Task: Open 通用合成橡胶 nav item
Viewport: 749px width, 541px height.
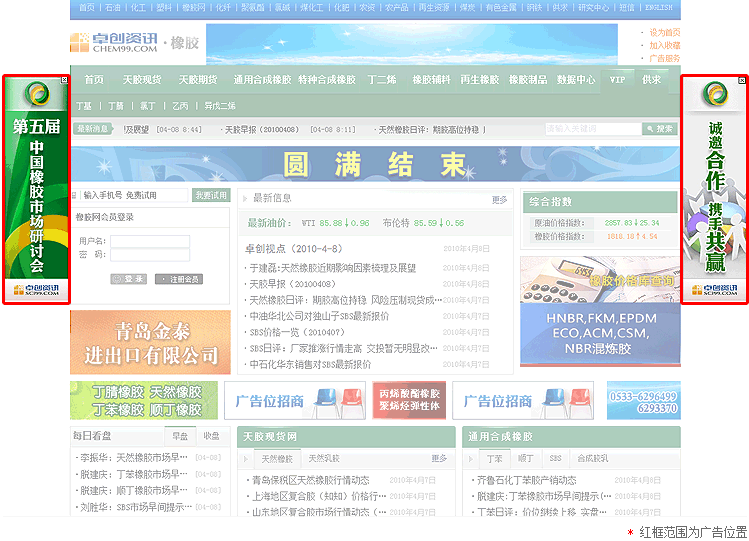Action: 262,80
